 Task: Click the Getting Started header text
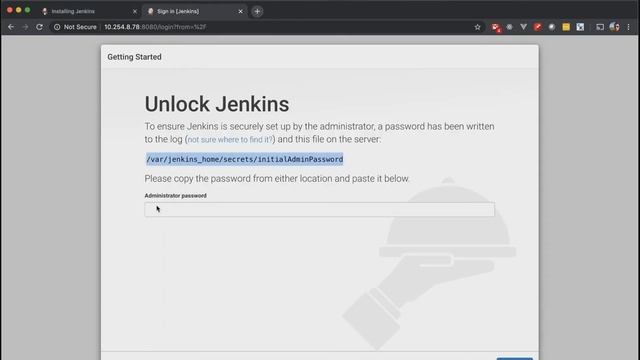[134, 57]
